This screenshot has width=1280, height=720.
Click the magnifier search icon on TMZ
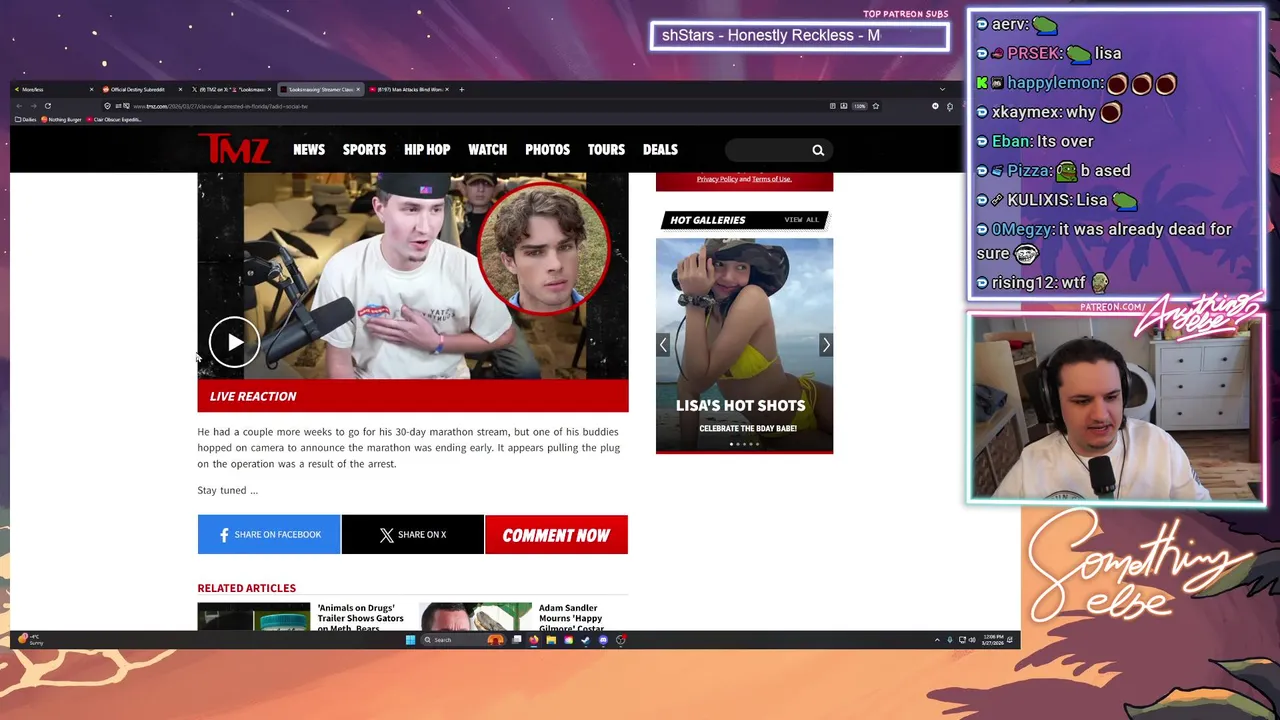(x=818, y=150)
